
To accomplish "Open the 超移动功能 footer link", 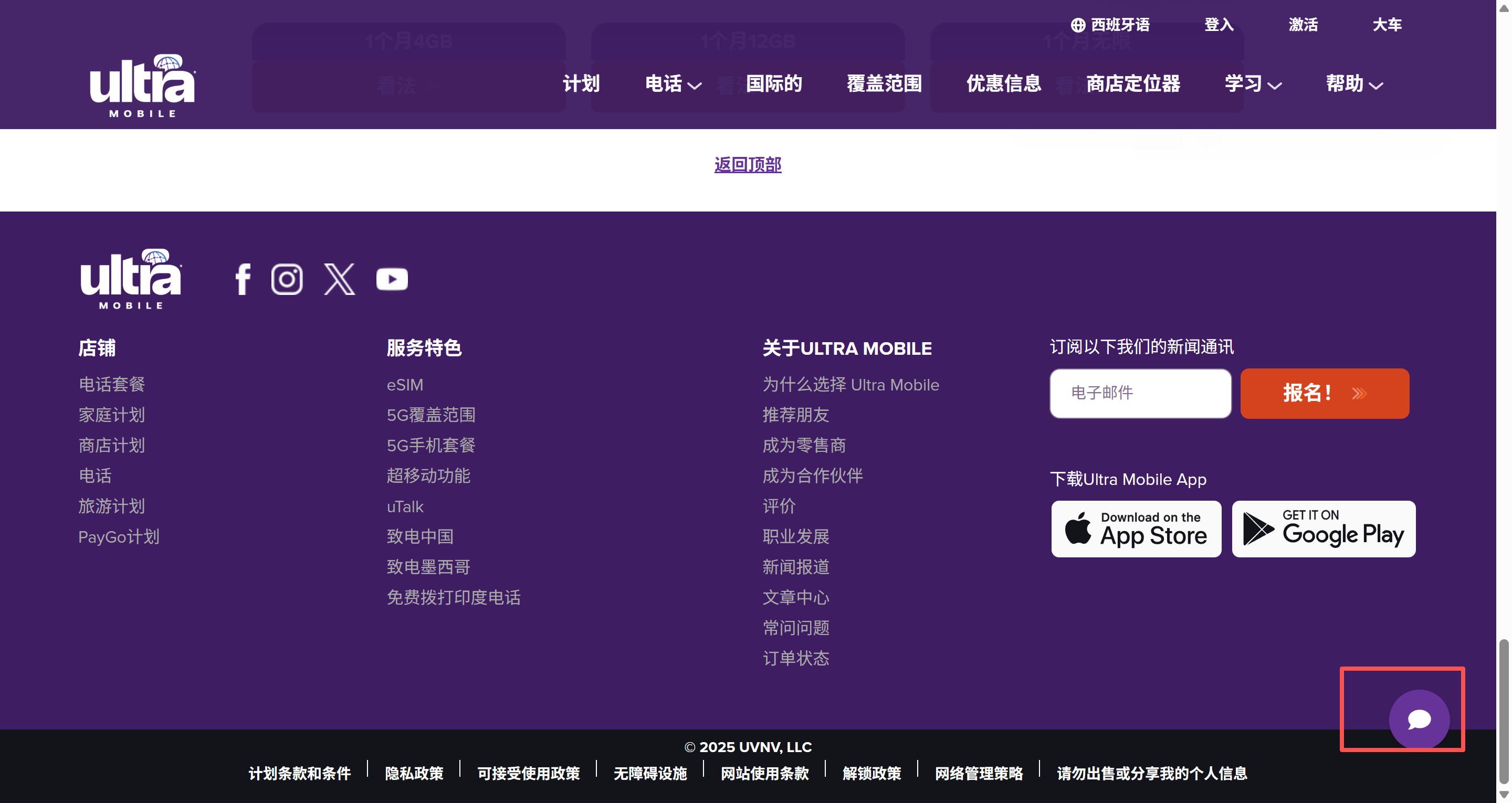I will click(x=428, y=476).
